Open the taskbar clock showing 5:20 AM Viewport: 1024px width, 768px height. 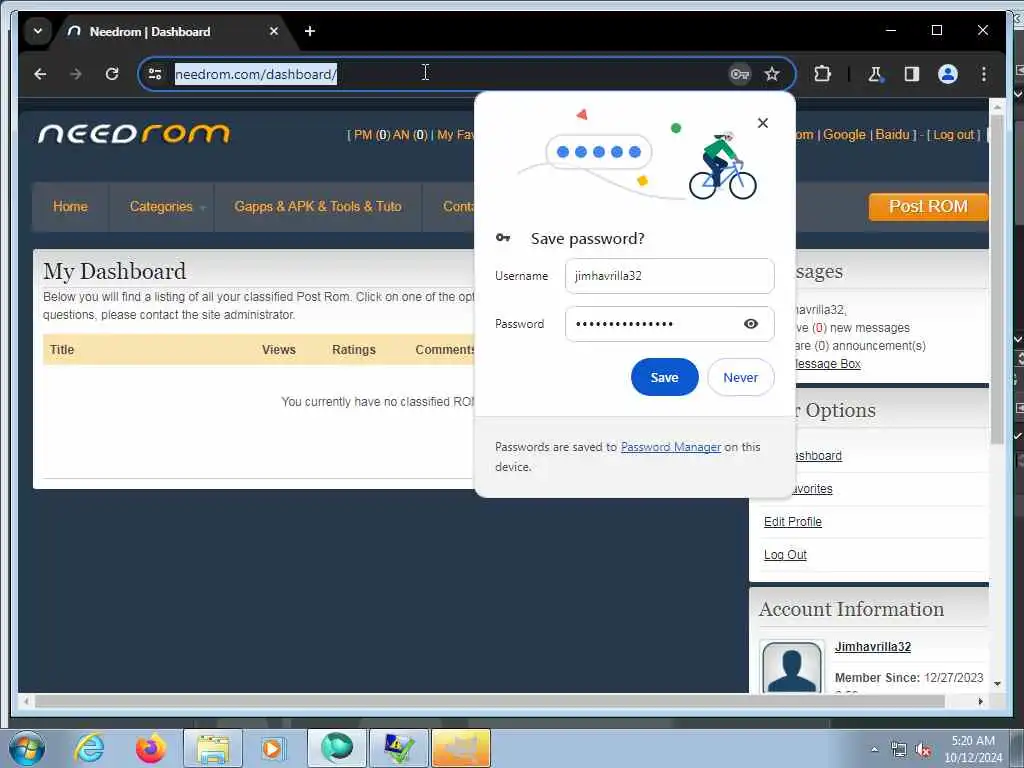point(973,749)
